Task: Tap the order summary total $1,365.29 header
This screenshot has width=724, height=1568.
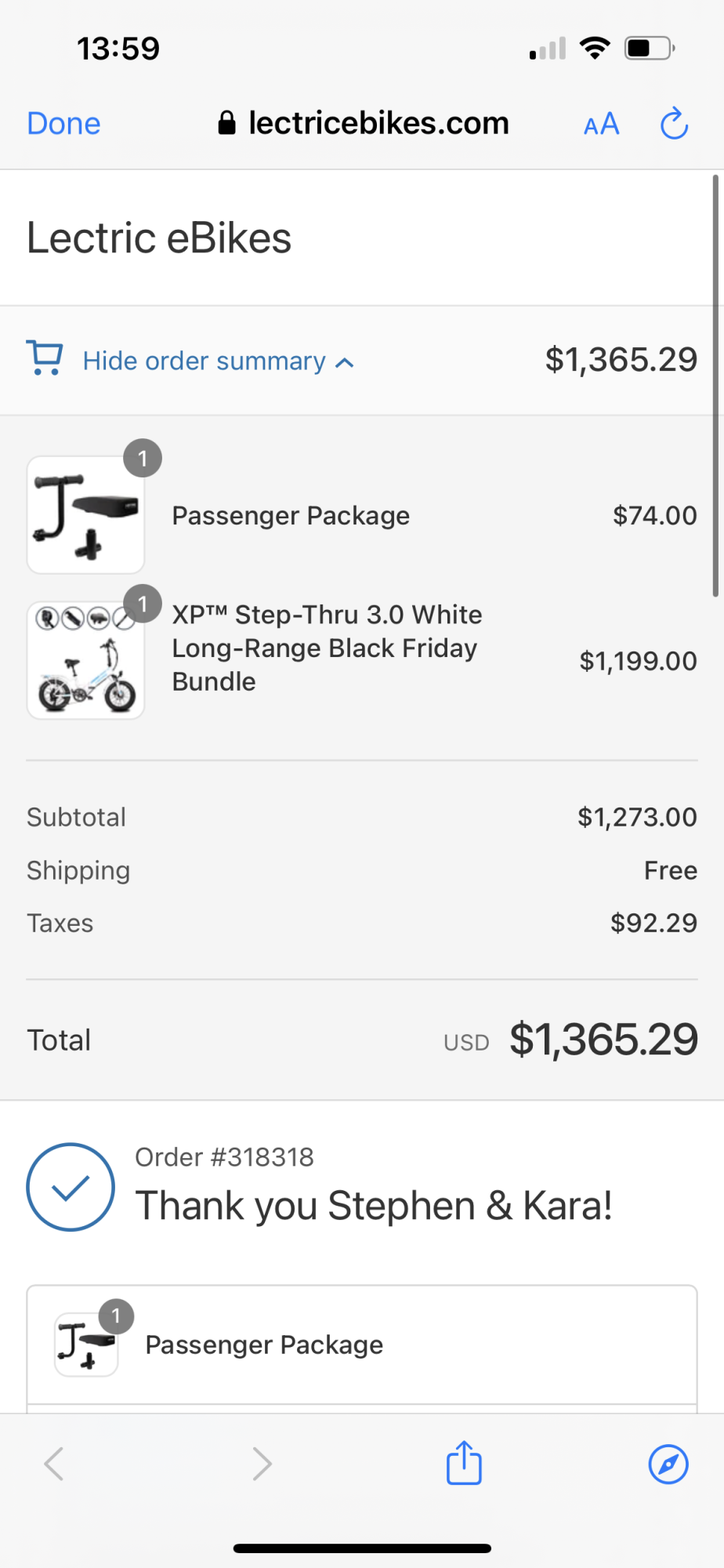Action: (621, 360)
